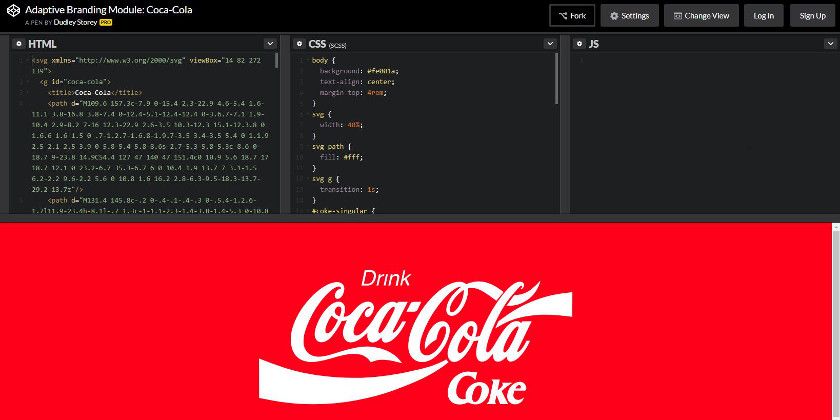840x420 pixels.
Task: Fork this pen
Action: (x=572, y=16)
